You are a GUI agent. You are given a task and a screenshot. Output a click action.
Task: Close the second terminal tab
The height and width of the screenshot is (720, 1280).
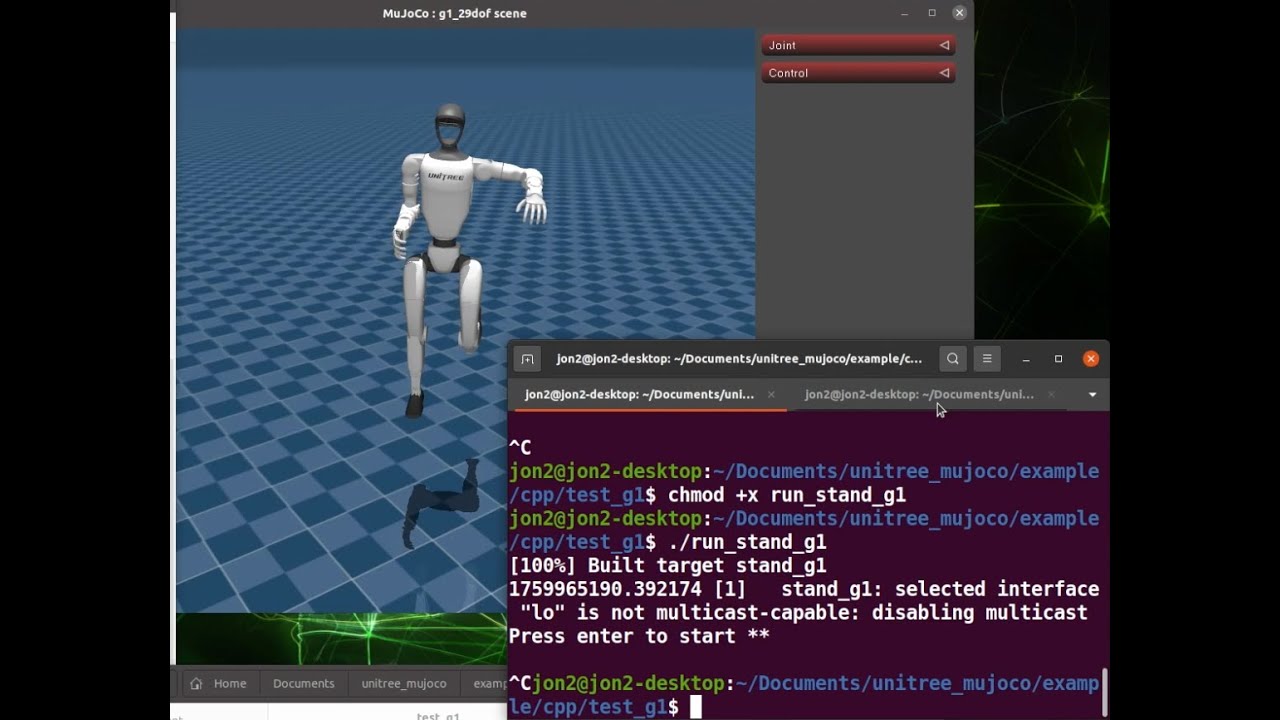point(1051,395)
